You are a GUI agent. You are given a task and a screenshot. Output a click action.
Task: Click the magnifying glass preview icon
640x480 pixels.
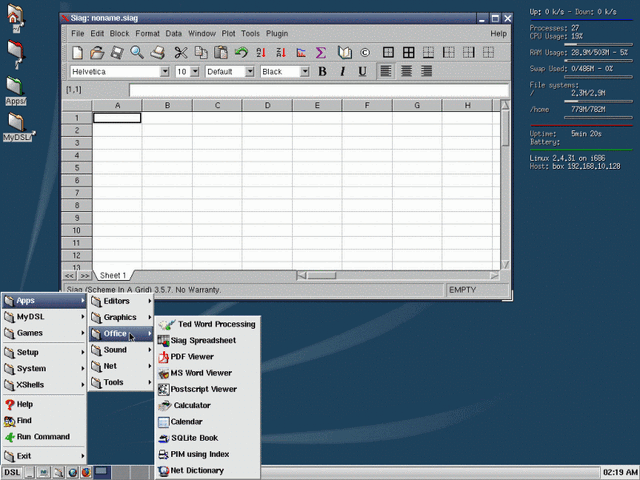137,52
